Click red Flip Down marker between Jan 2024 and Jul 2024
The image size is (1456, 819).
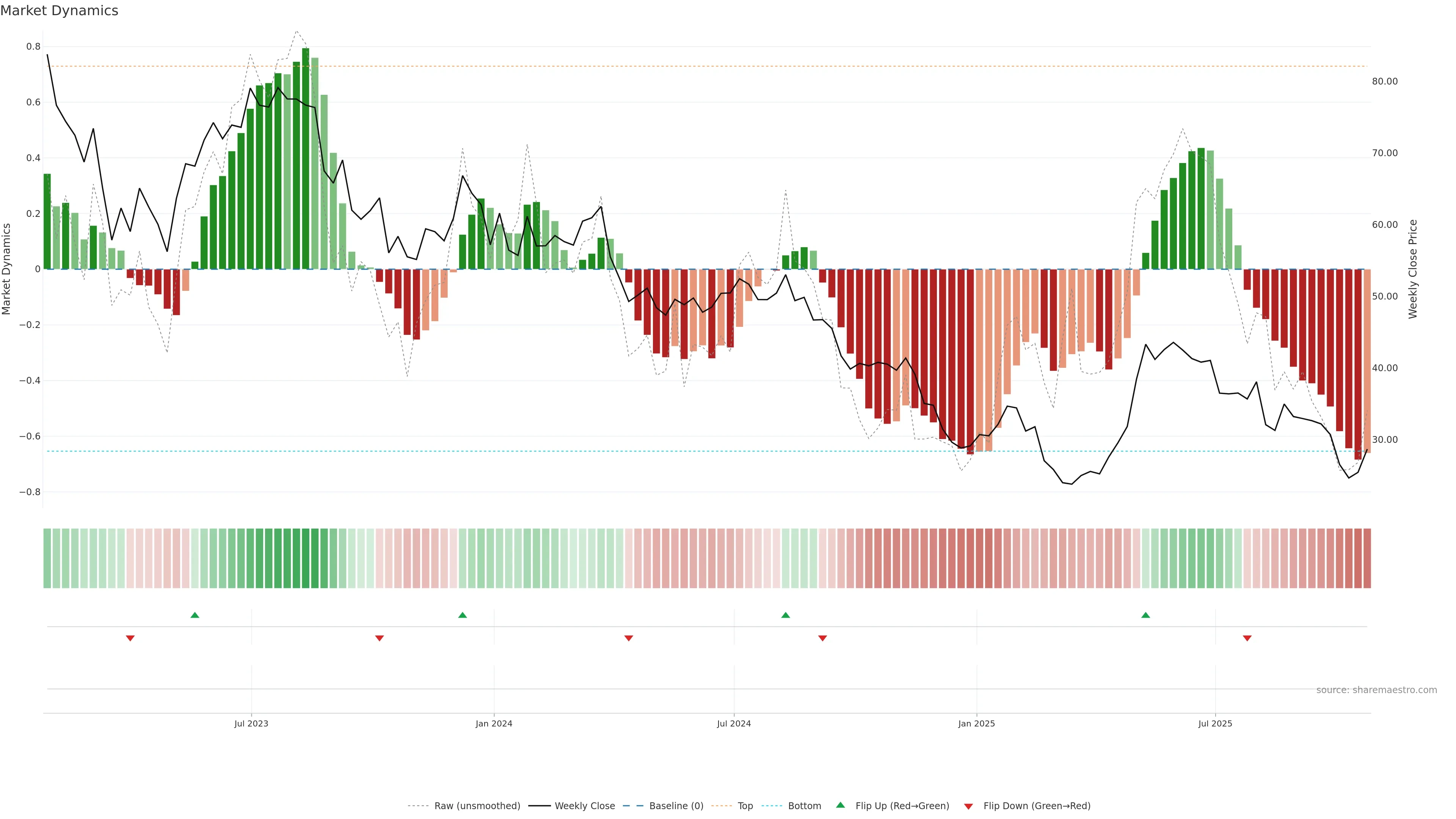[x=629, y=638]
